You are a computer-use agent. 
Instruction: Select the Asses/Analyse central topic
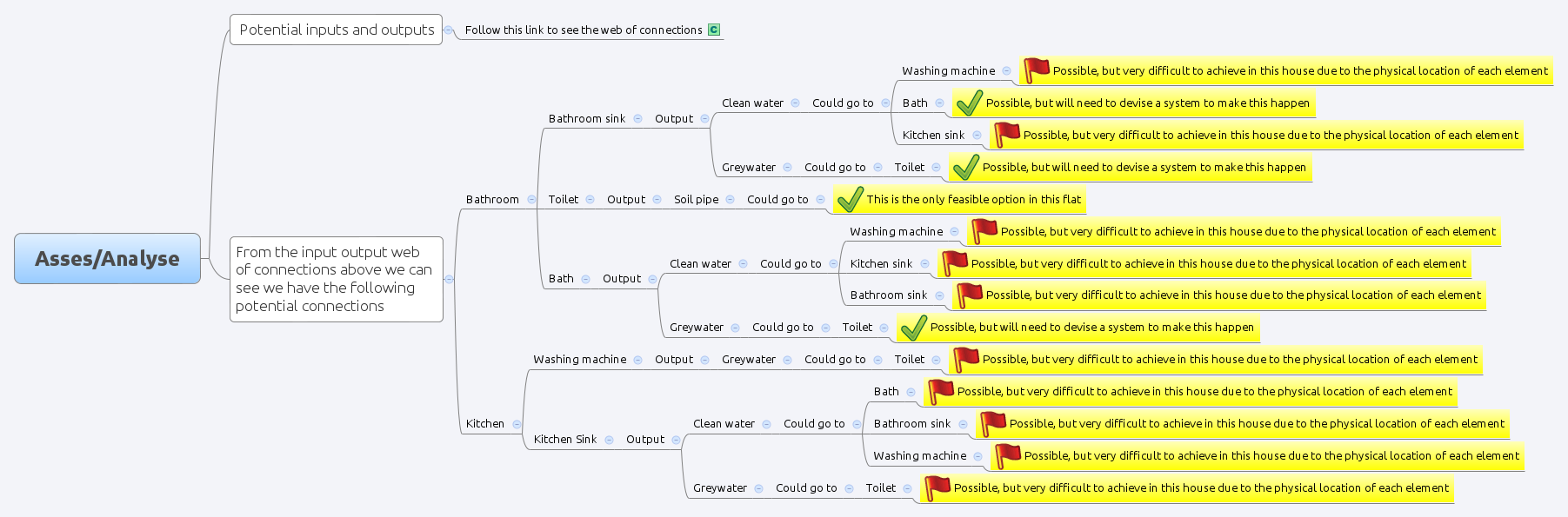point(107,258)
